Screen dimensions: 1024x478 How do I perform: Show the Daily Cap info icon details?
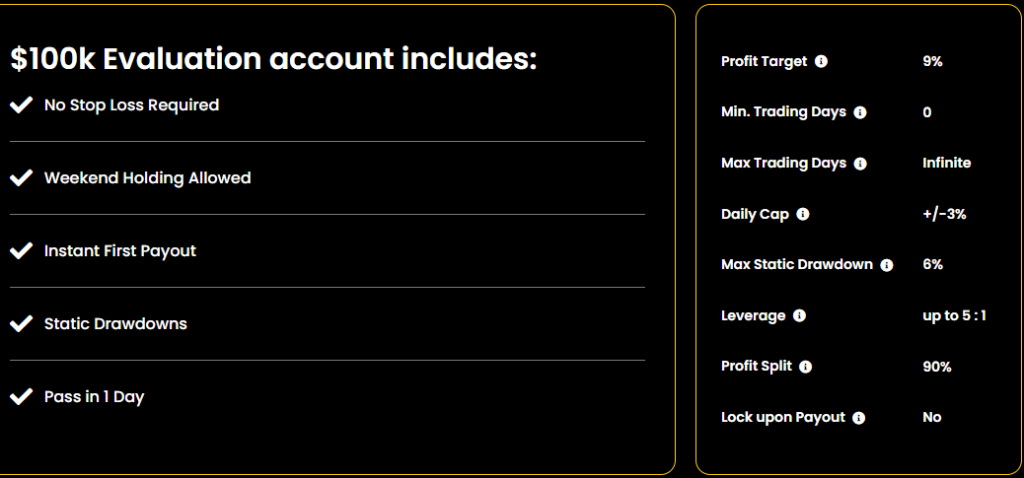point(803,214)
